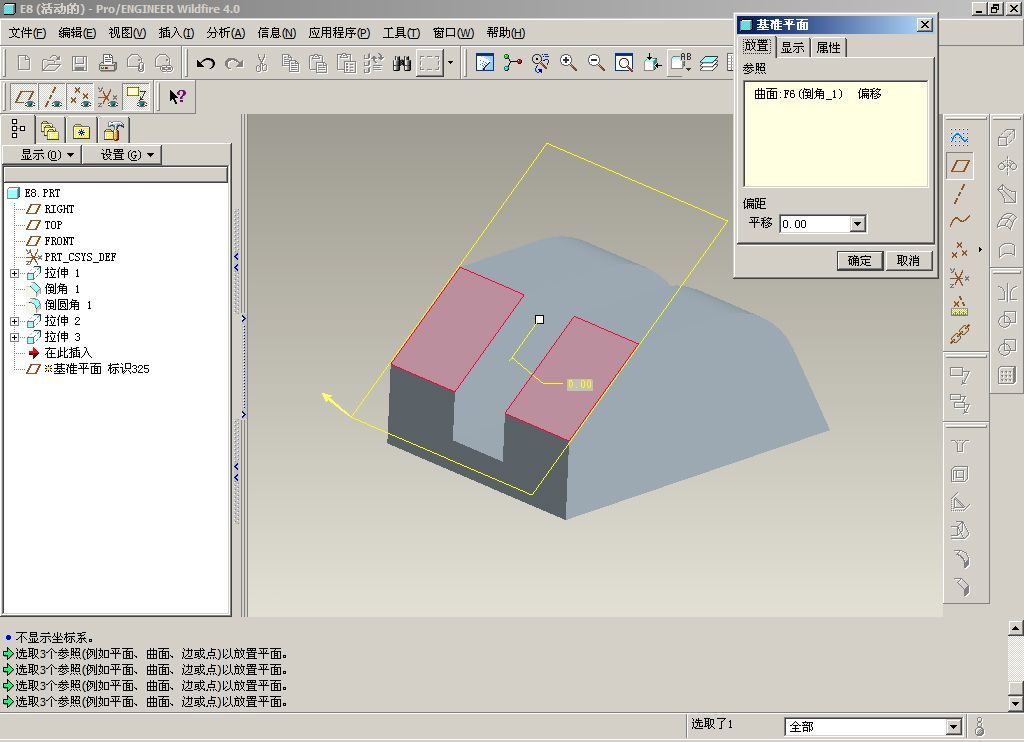Click the Open file folder icon
This screenshot has height=742, width=1024.
(x=51, y=63)
